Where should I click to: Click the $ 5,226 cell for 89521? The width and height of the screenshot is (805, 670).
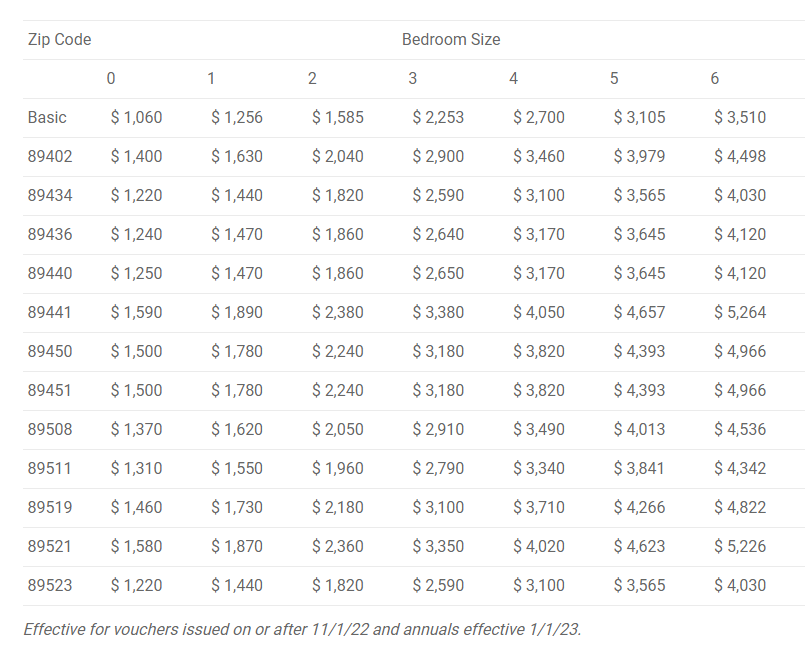(740, 547)
